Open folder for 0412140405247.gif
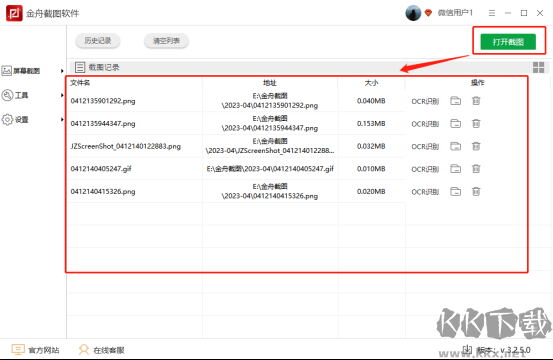 pos(455,169)
